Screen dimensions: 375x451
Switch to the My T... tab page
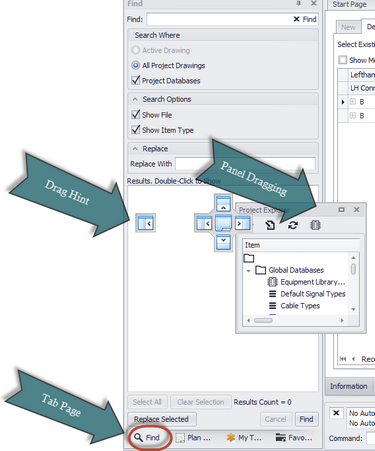click(244, 437)
